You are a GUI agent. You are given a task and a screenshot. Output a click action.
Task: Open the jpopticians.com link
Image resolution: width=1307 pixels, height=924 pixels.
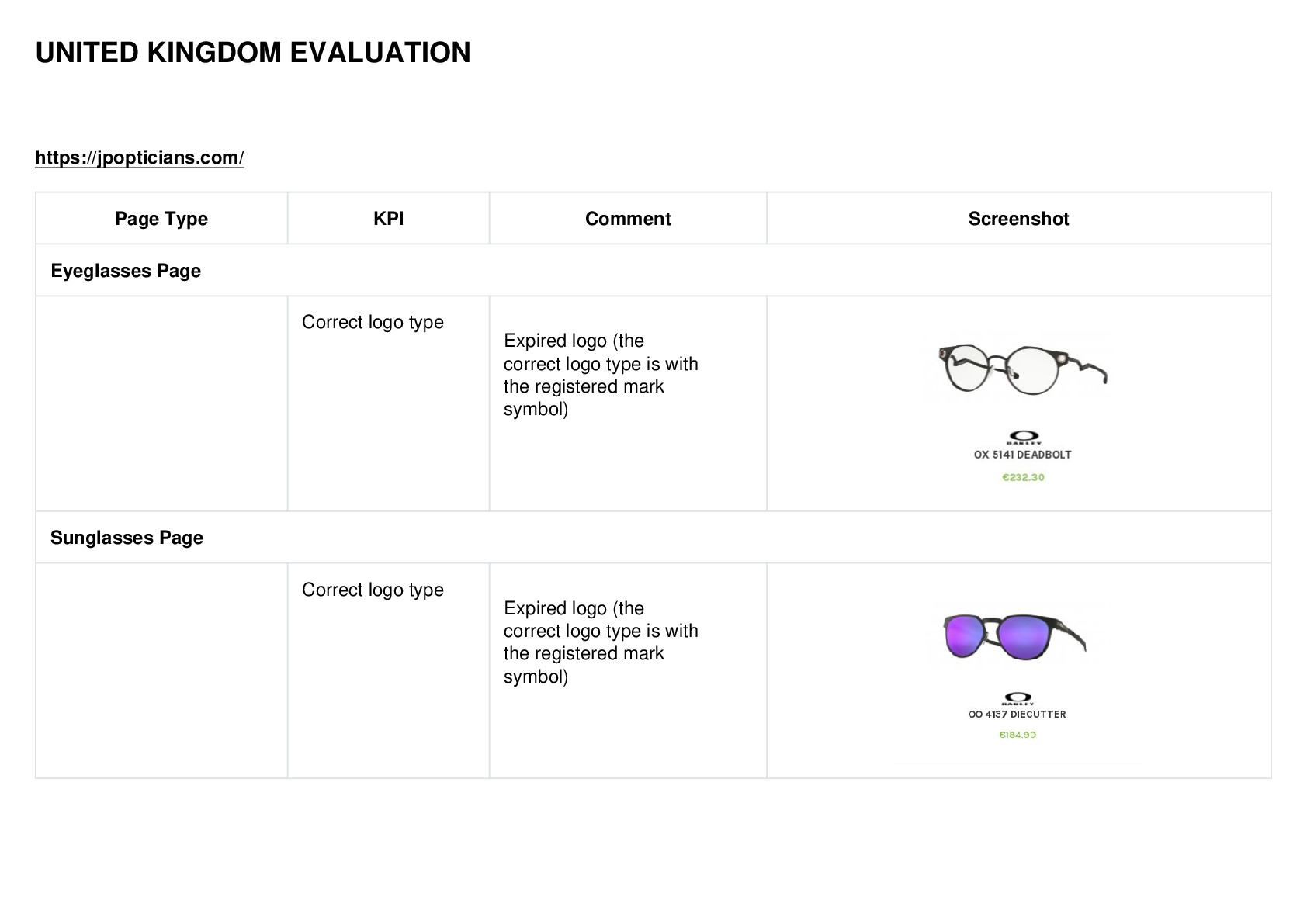(x=140, y=157)
